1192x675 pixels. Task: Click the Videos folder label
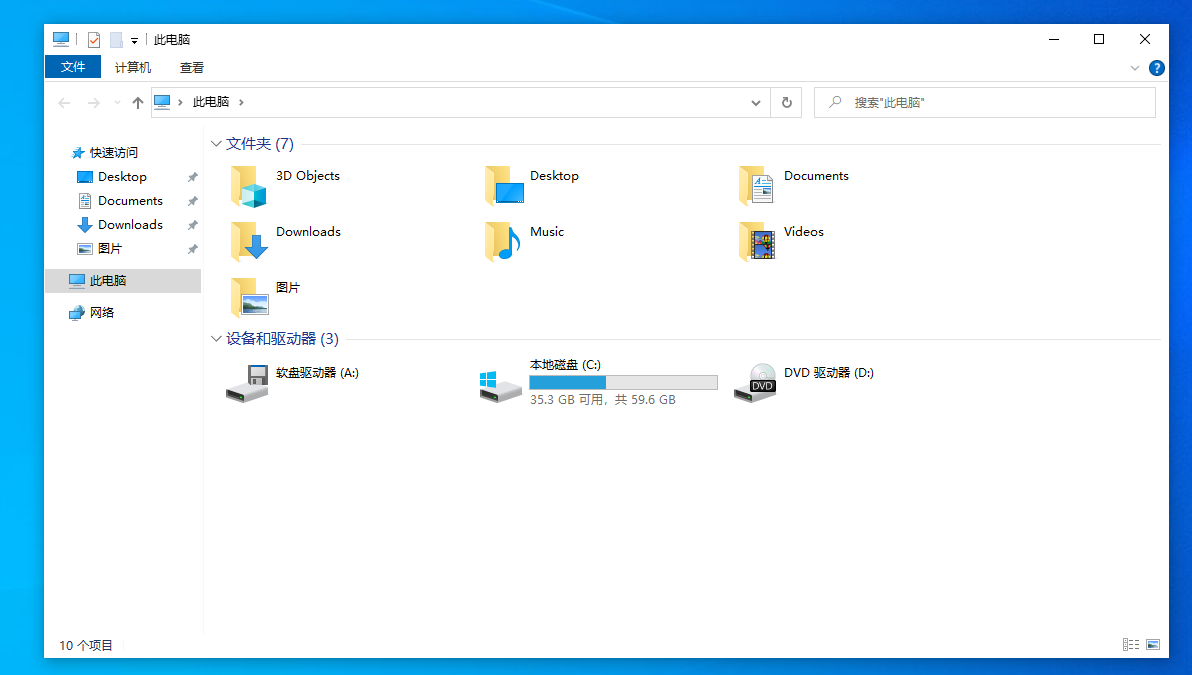click(804, 232)
